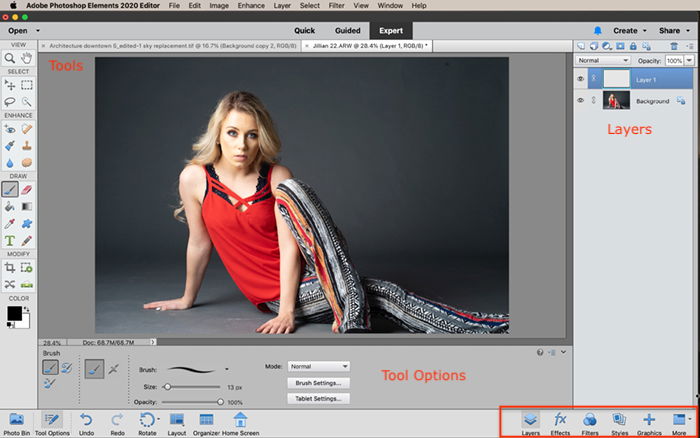700x438 pixels.
Task: Select the Straighten tool
Action: [x=27, y=284]
